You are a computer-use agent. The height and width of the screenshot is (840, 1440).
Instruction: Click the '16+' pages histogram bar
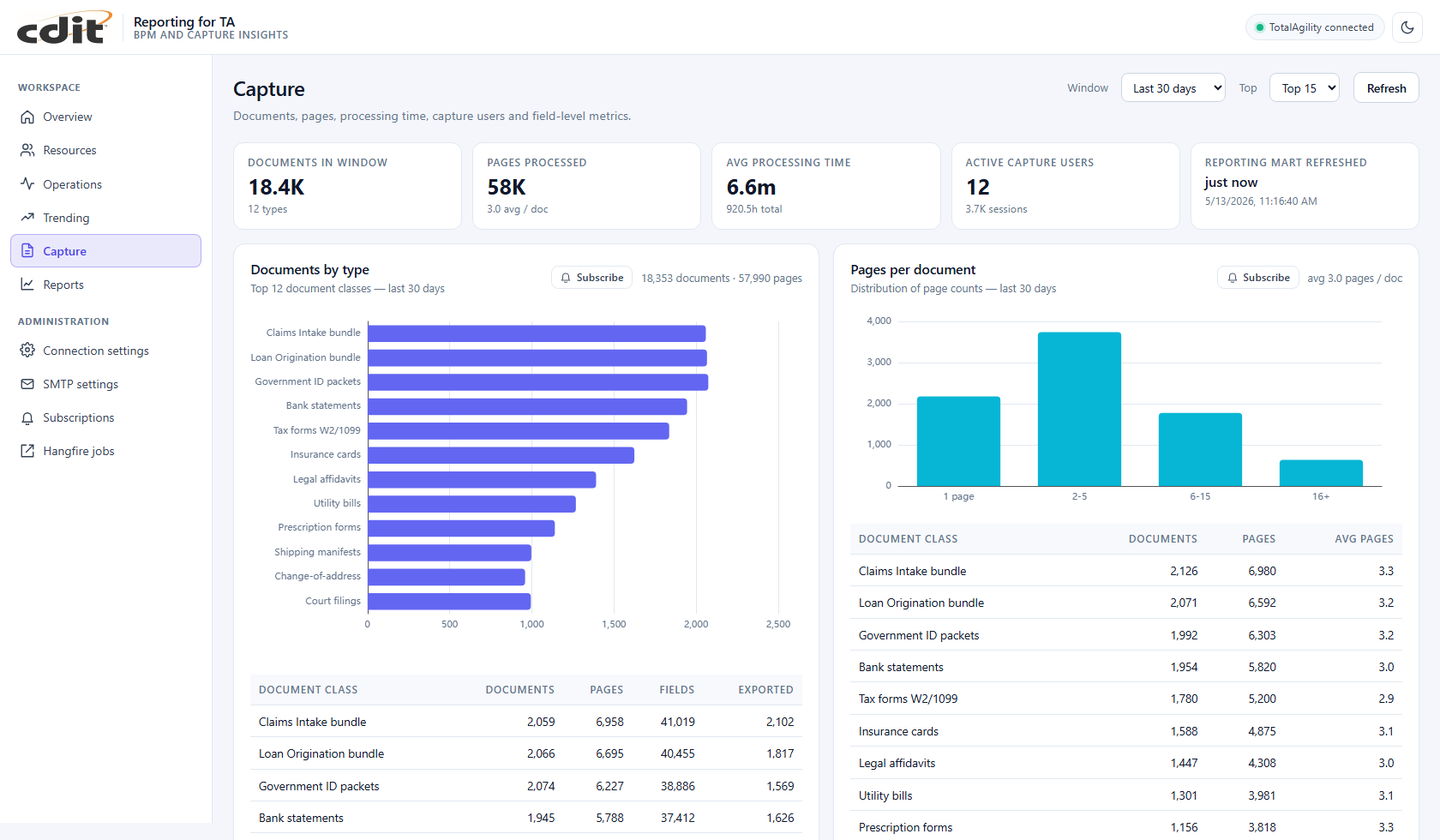pyautogui.click(x=1321, y=473)
